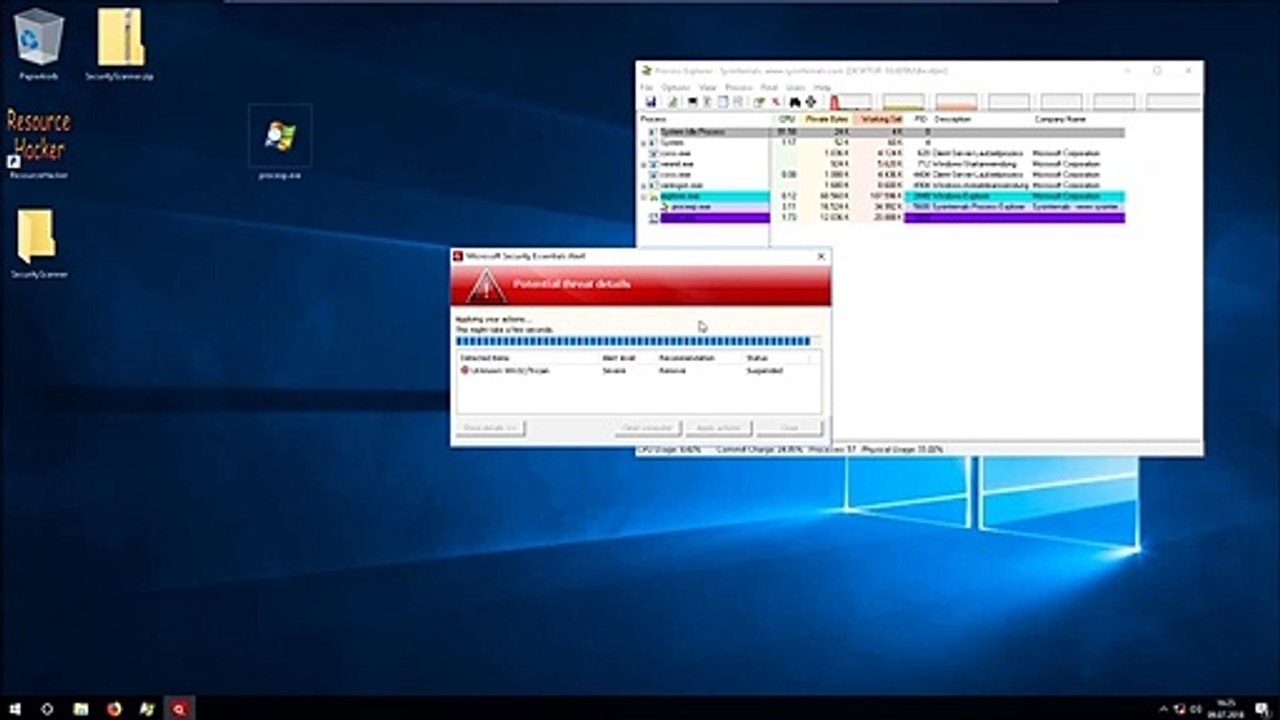1280x720 pixels.
Task: Open the Help menu
Action: pyautogui.click(x=822, y=87)
